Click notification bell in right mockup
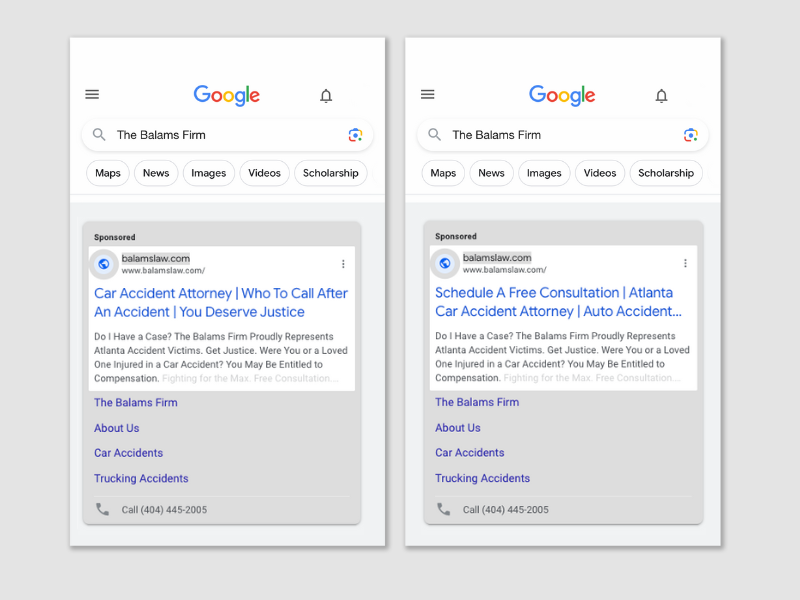This screenshot has width=800, height=600. point(661,96)
